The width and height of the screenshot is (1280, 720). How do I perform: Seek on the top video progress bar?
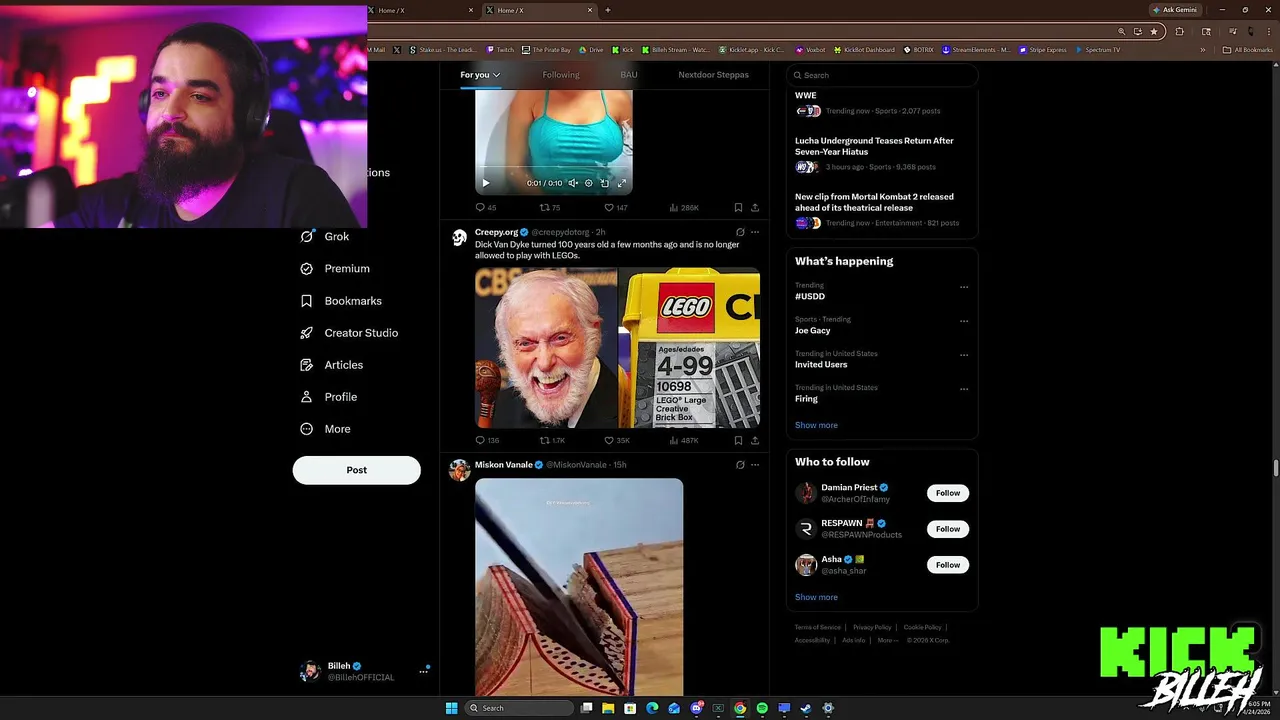[x=553, y=168]
